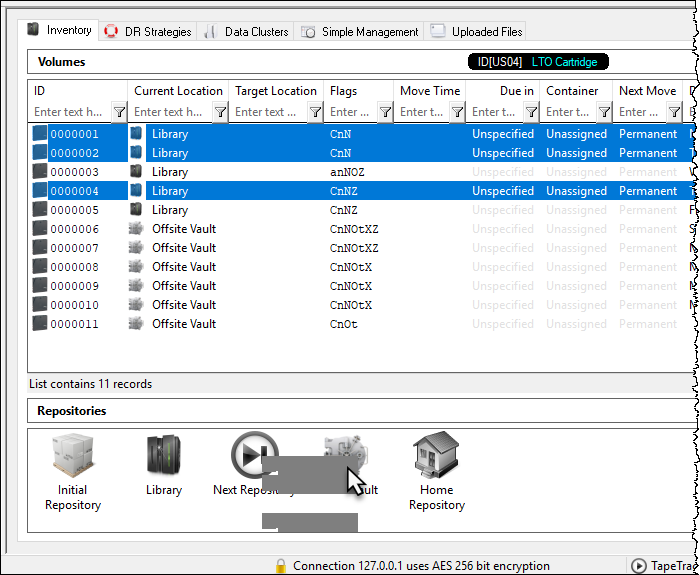Sort by Container column header
700x575 pixels.
coord(576,91)
